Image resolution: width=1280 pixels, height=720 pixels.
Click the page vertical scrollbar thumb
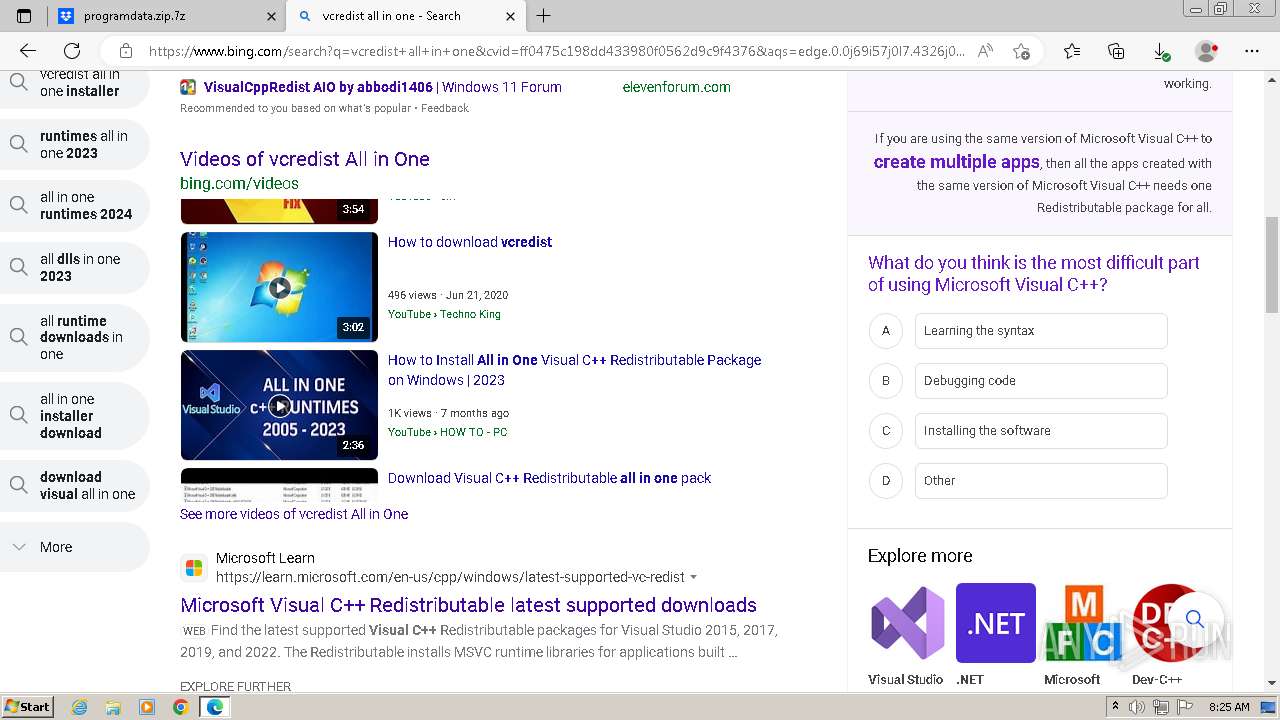tap(1272, 265)
